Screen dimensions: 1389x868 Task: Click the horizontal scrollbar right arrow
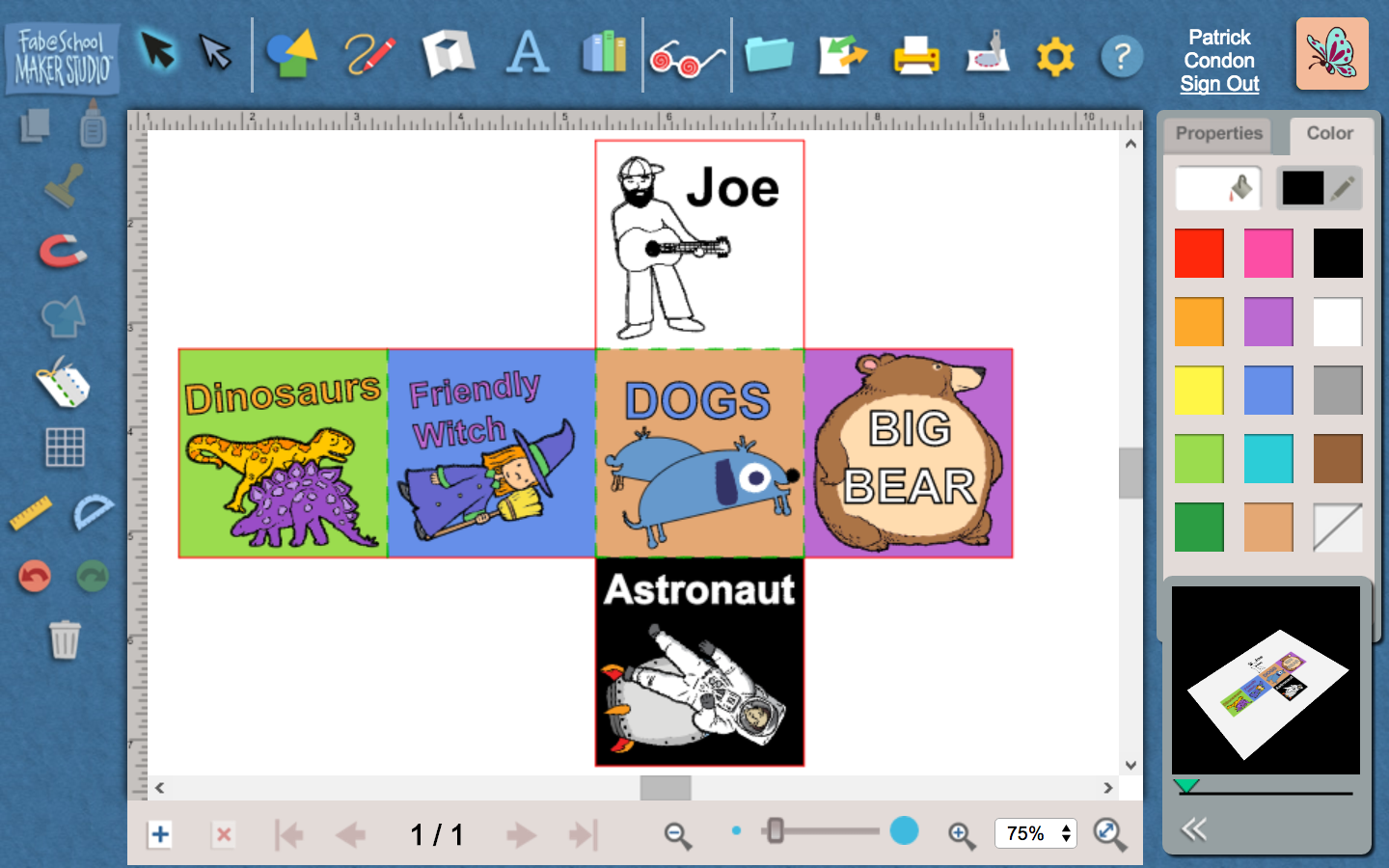pyautogui.click(x=1108, y=788)
